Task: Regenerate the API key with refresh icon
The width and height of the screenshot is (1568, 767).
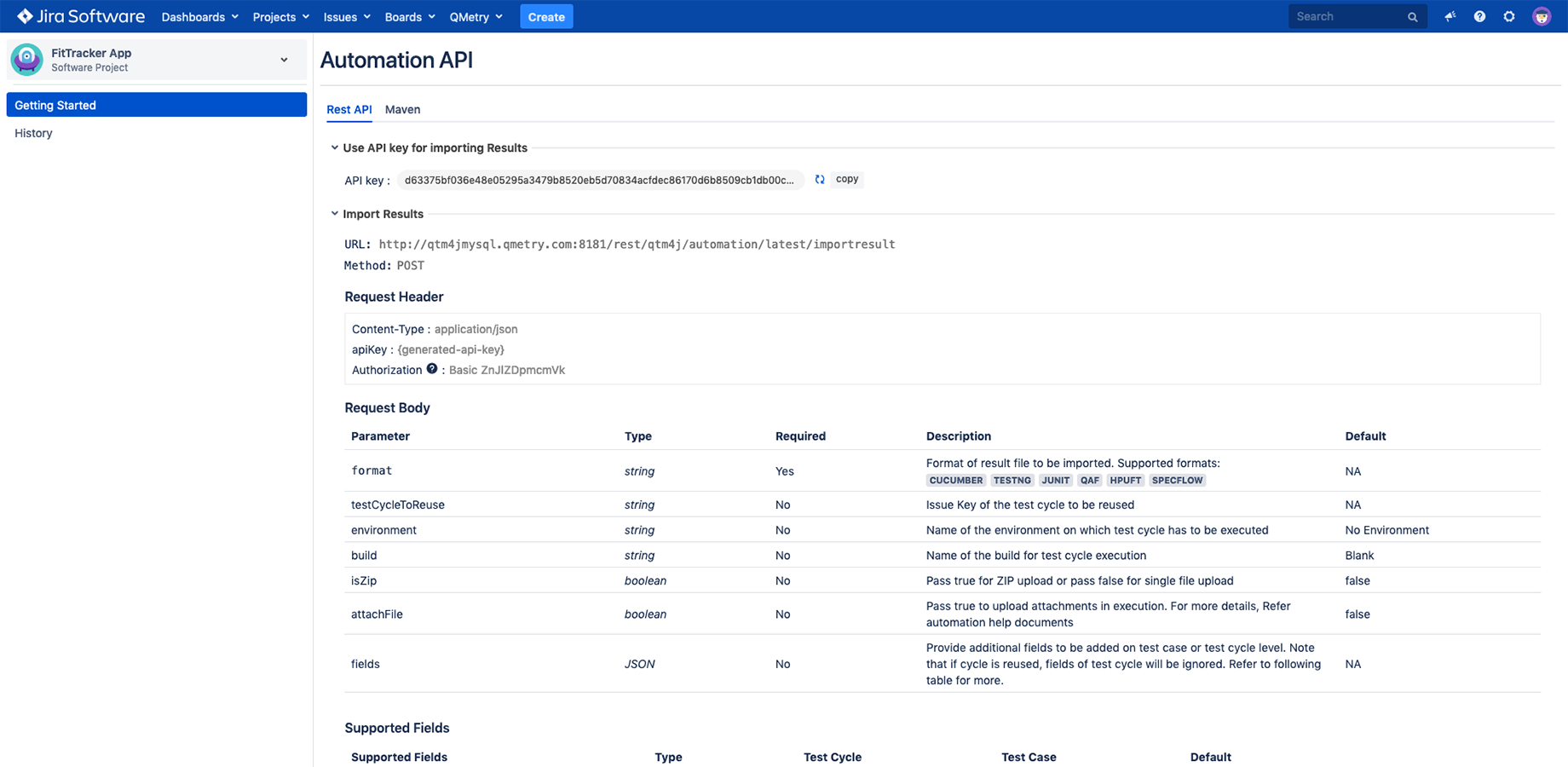Action: [820, 180]
